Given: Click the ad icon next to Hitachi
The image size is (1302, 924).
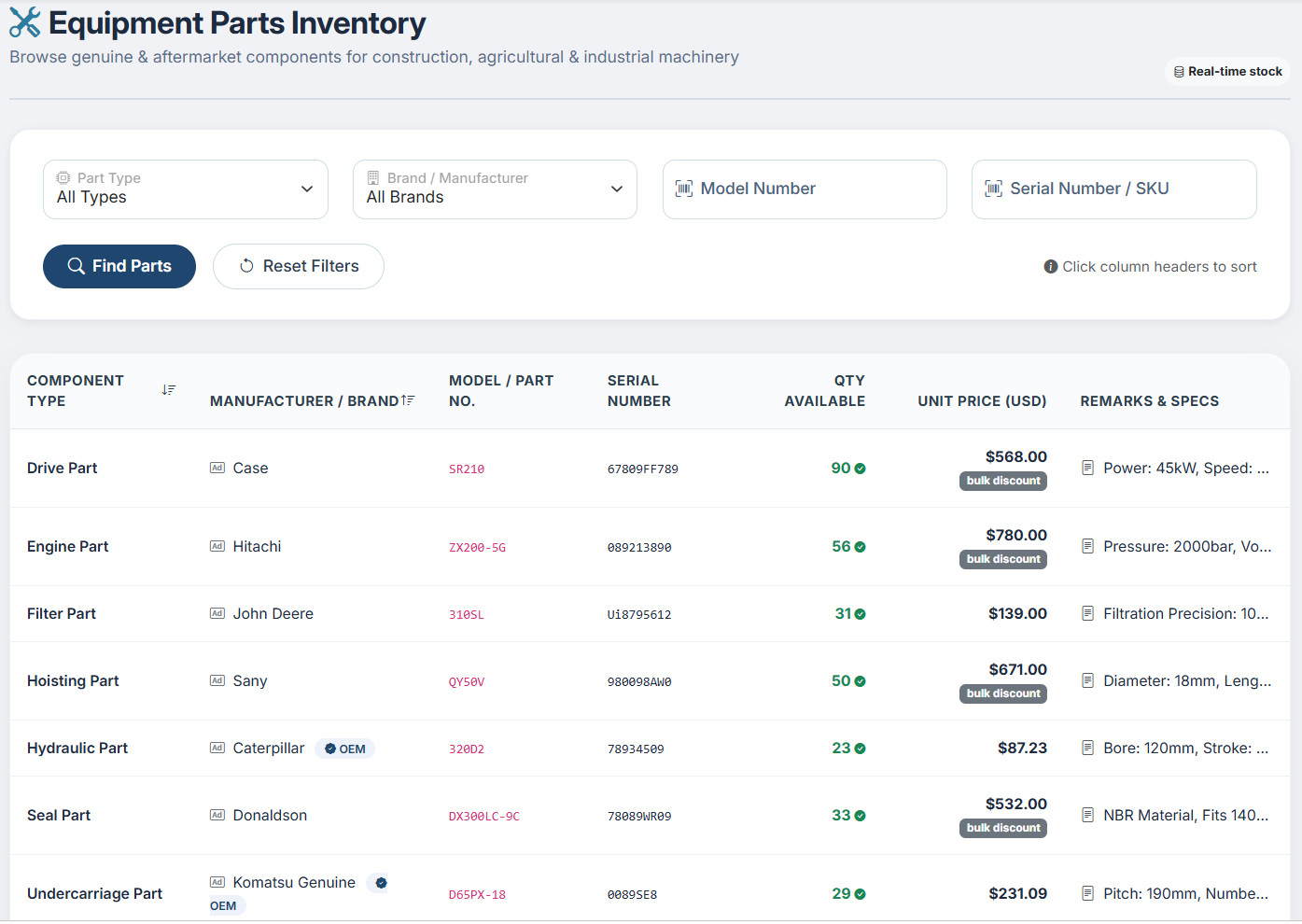Looking at the screenshot, I should 217,546.
